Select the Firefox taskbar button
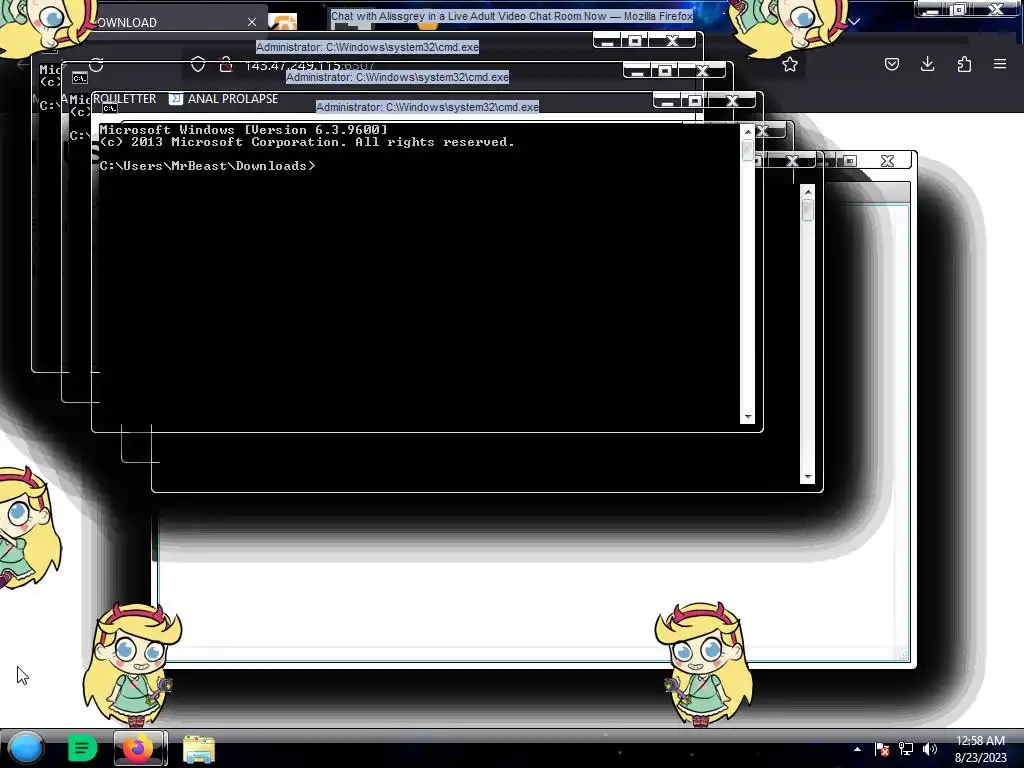 (x=138, y=748)
